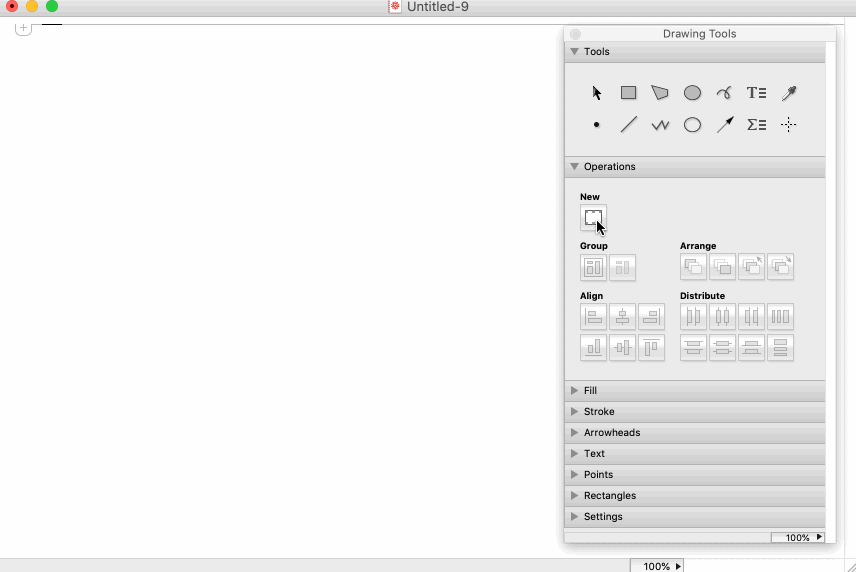
Task: Choose the filled polygon tool
Action: [x=660, y=93]
